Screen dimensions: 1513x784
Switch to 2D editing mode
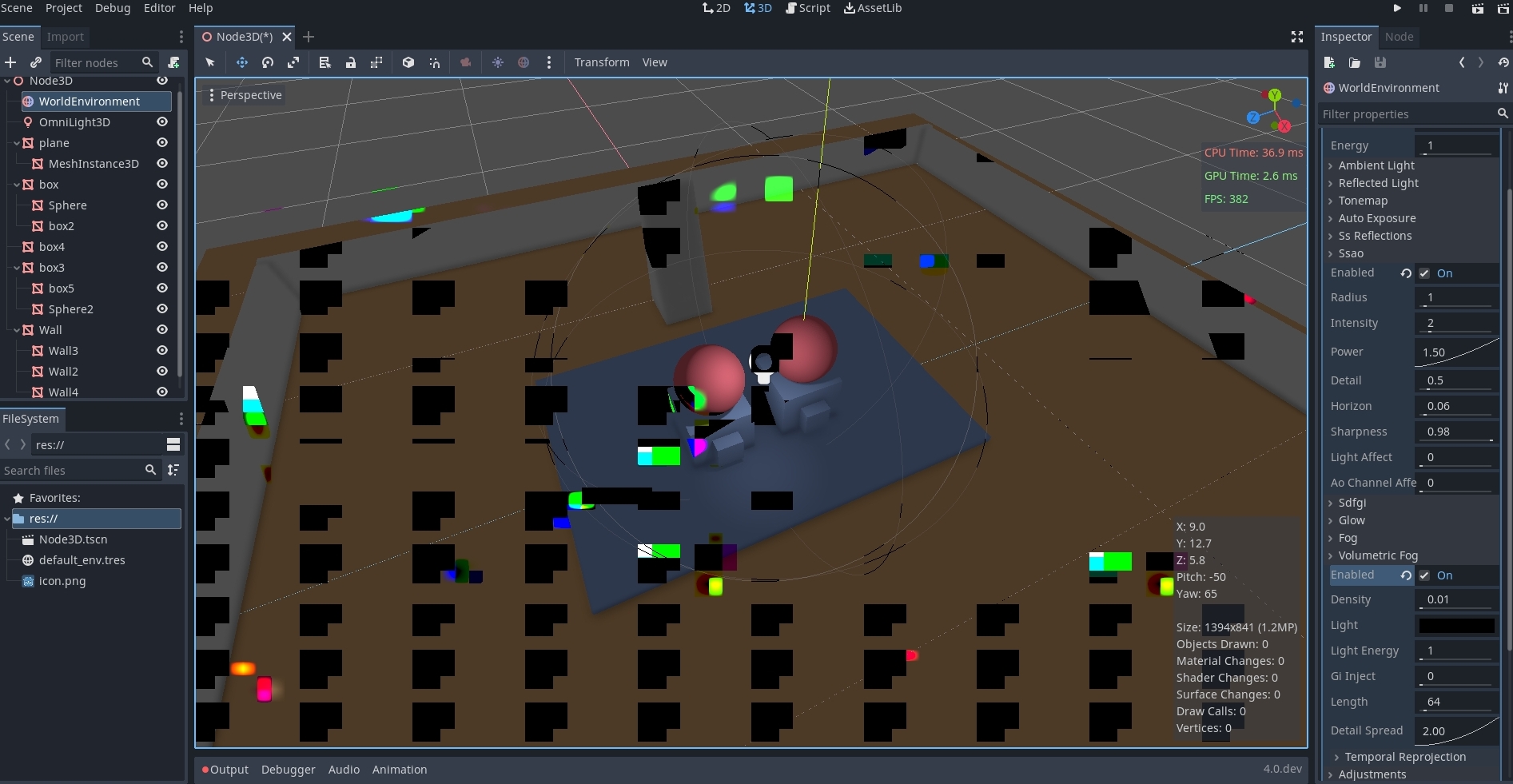pyautogui.click(x=715, y=8)
